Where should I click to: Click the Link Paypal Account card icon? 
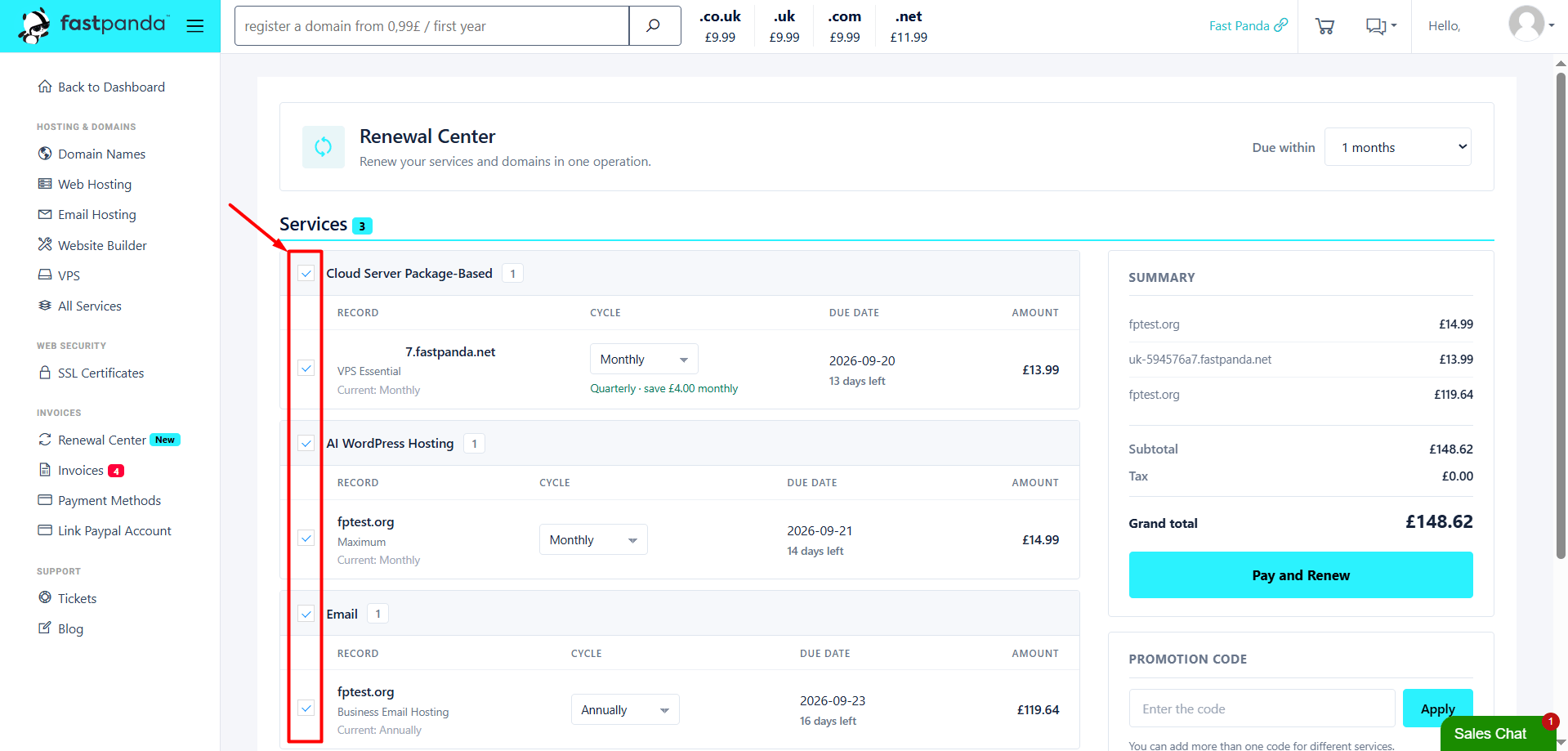point(45,530)
